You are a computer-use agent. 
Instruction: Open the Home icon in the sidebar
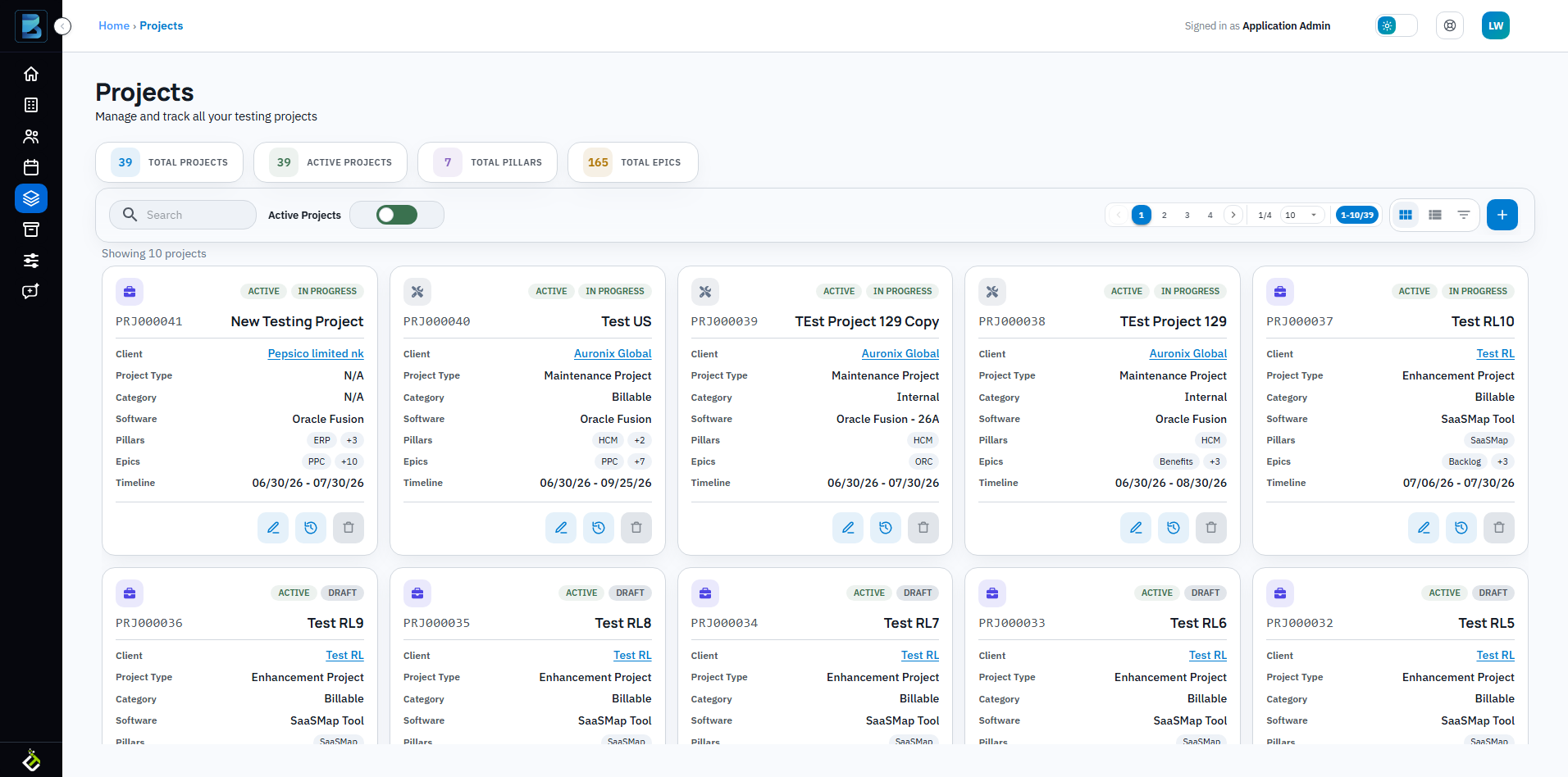click(31, 74)
